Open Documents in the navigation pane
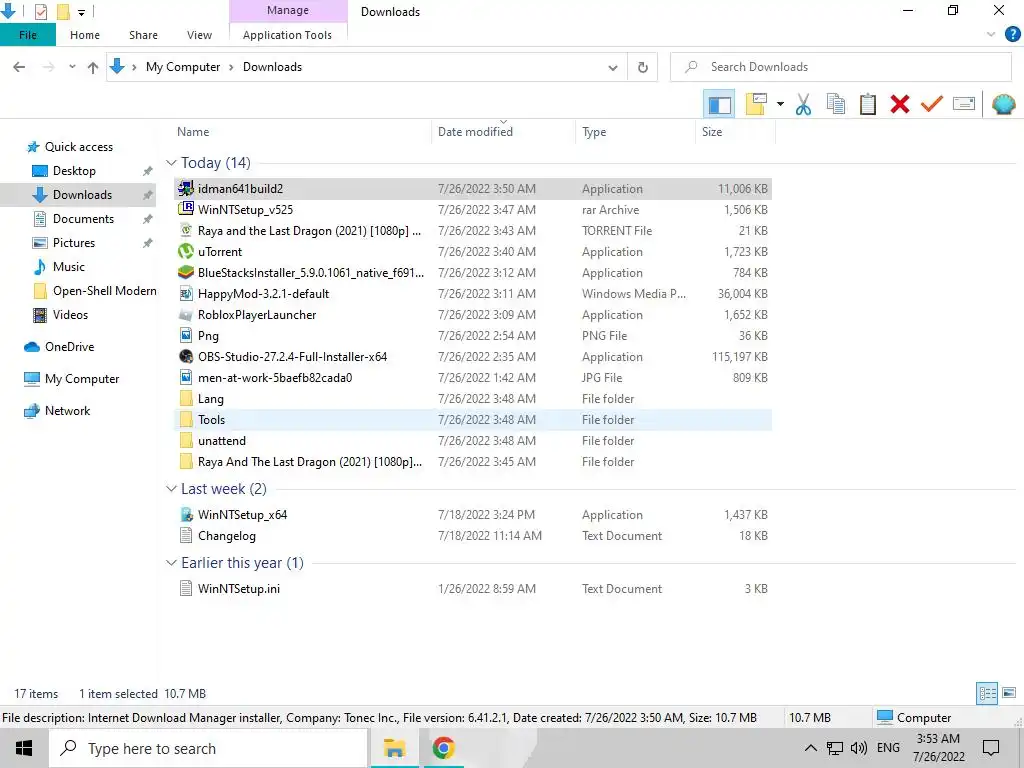Screen dimensions: 1024x768 click(x=83, y=219)
